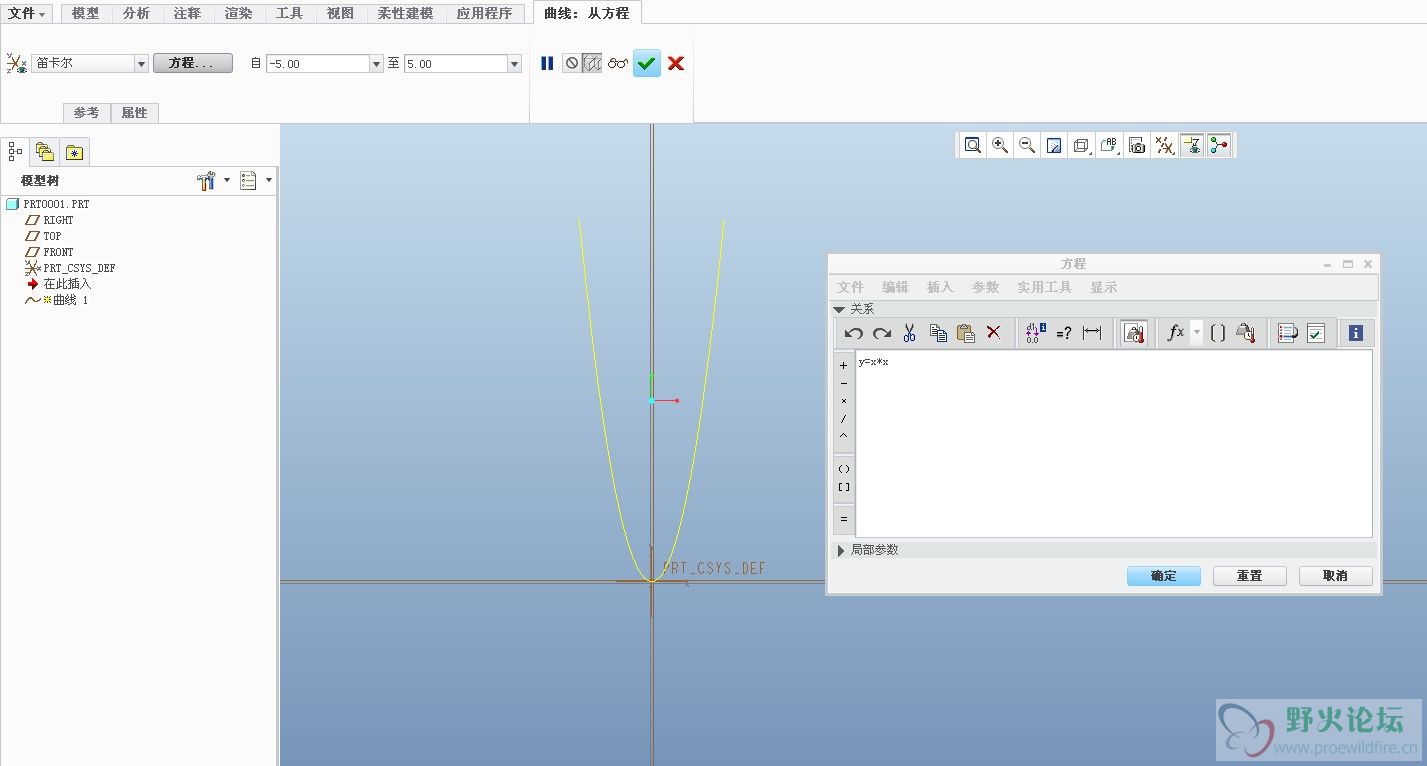1427x766 pixels.
Task: Open the -5.00 start value dropdown arrow
Action: tap(377, 63)
